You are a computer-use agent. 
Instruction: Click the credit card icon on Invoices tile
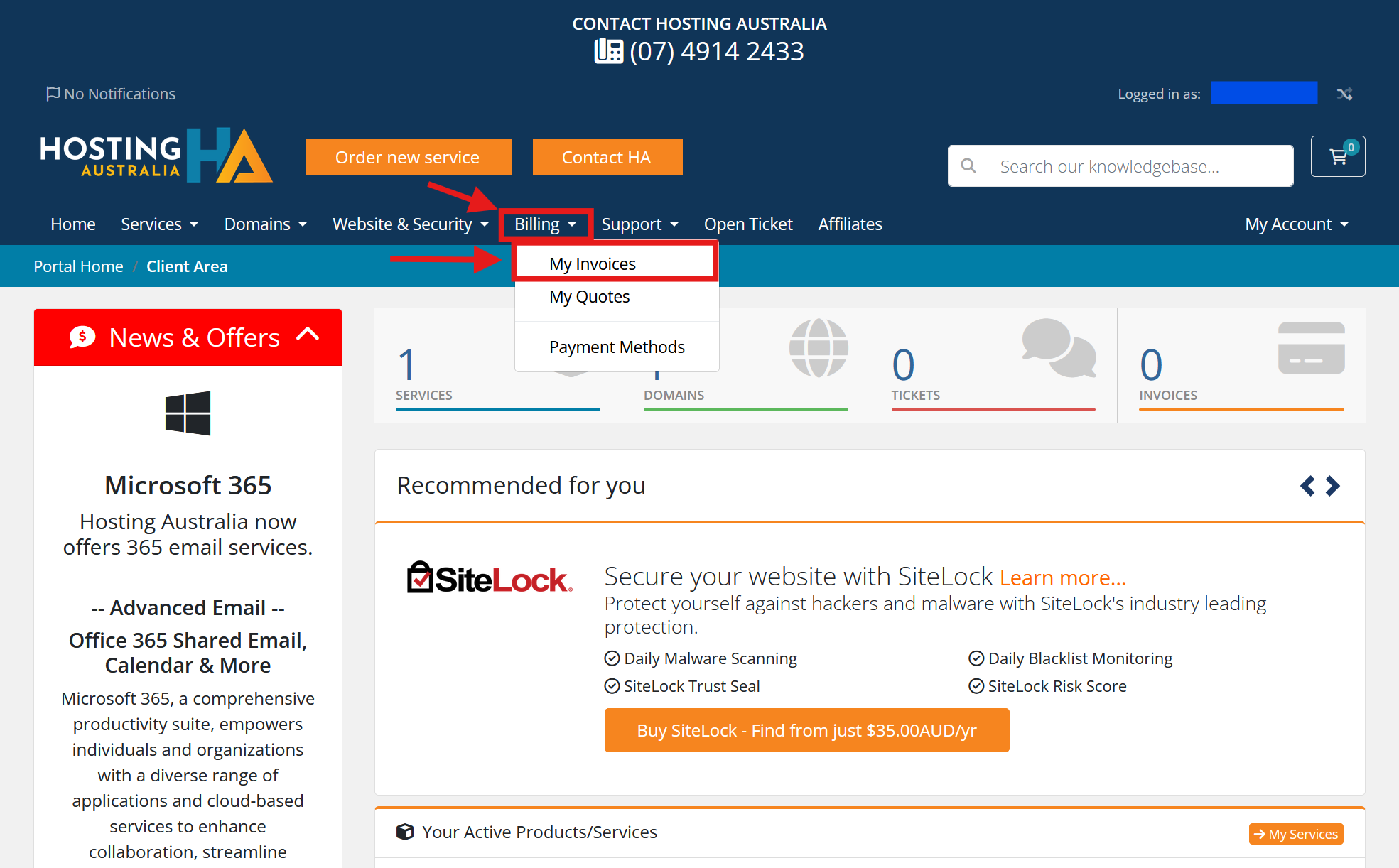(1311, 347)
